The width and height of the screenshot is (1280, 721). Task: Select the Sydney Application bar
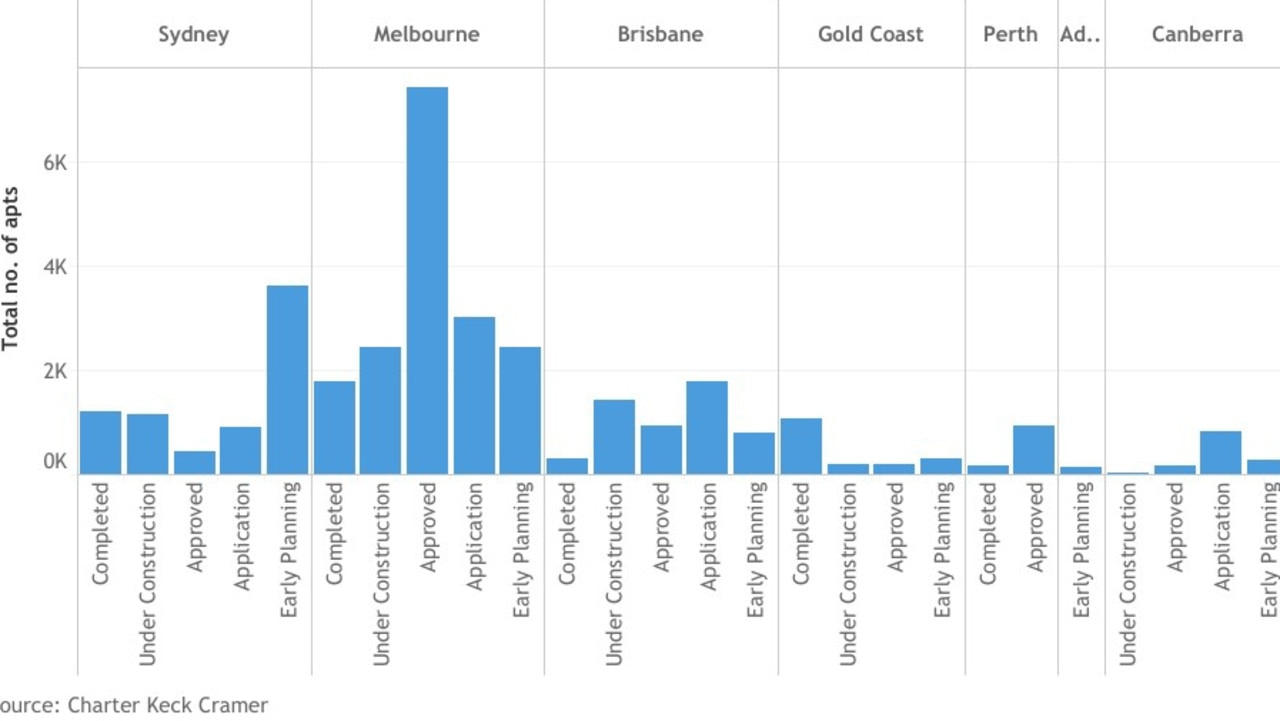[240, 451]
